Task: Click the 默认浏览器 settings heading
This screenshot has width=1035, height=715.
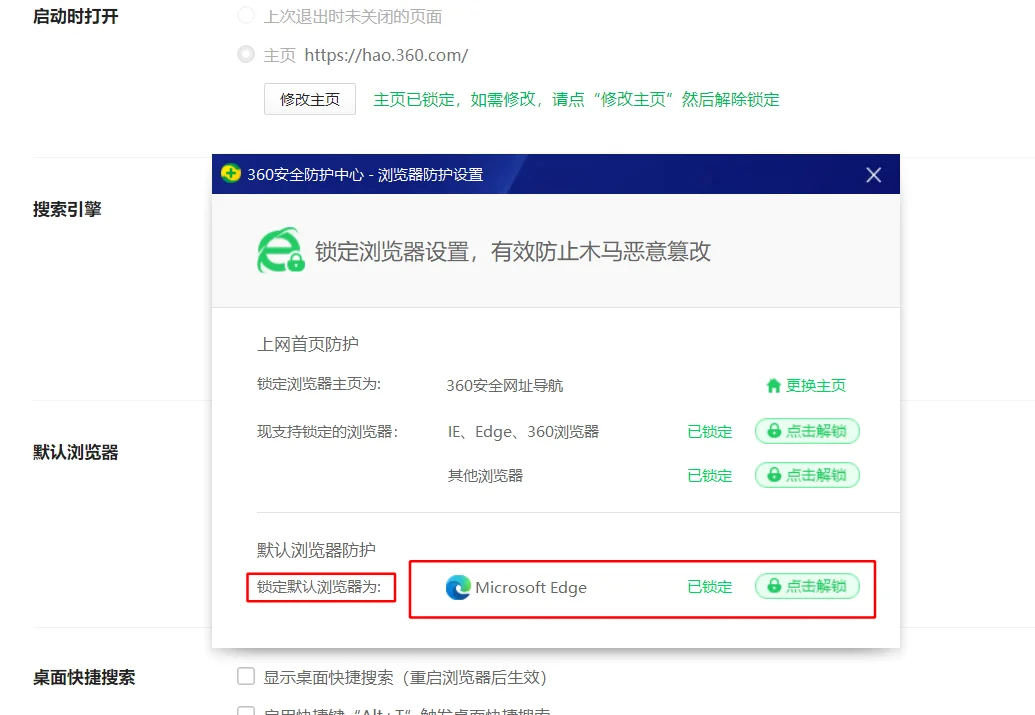Action: (x=76, y=452)
